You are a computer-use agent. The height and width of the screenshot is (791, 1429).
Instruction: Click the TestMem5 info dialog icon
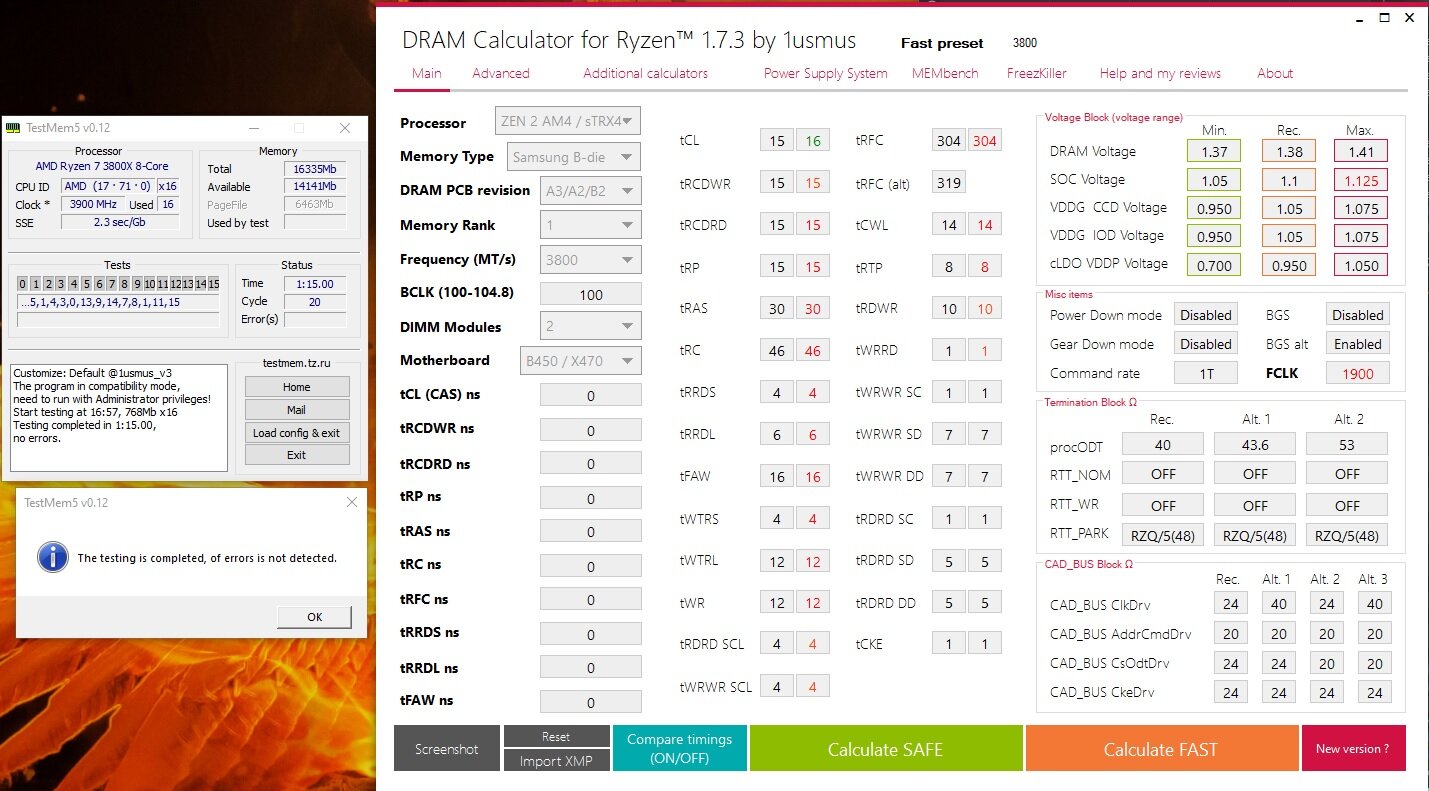(x=52, y=557)
